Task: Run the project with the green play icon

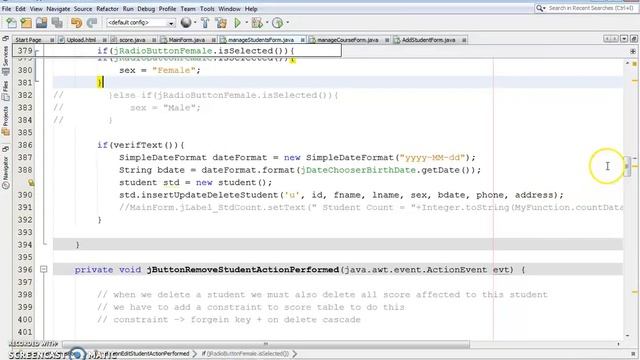Action: tap(237, 23)
